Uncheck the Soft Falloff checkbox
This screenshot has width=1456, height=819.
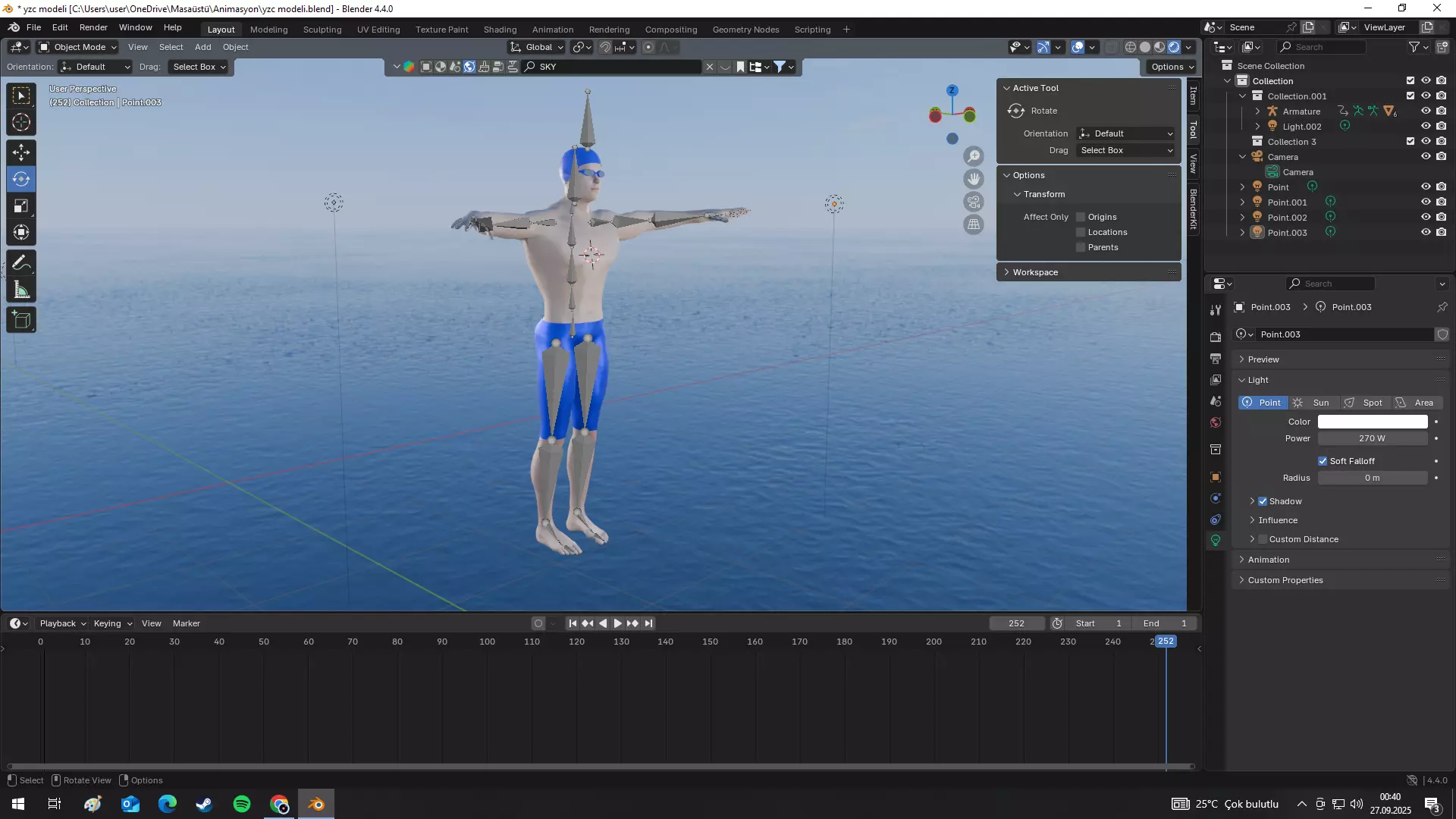tap(1323, 461)
